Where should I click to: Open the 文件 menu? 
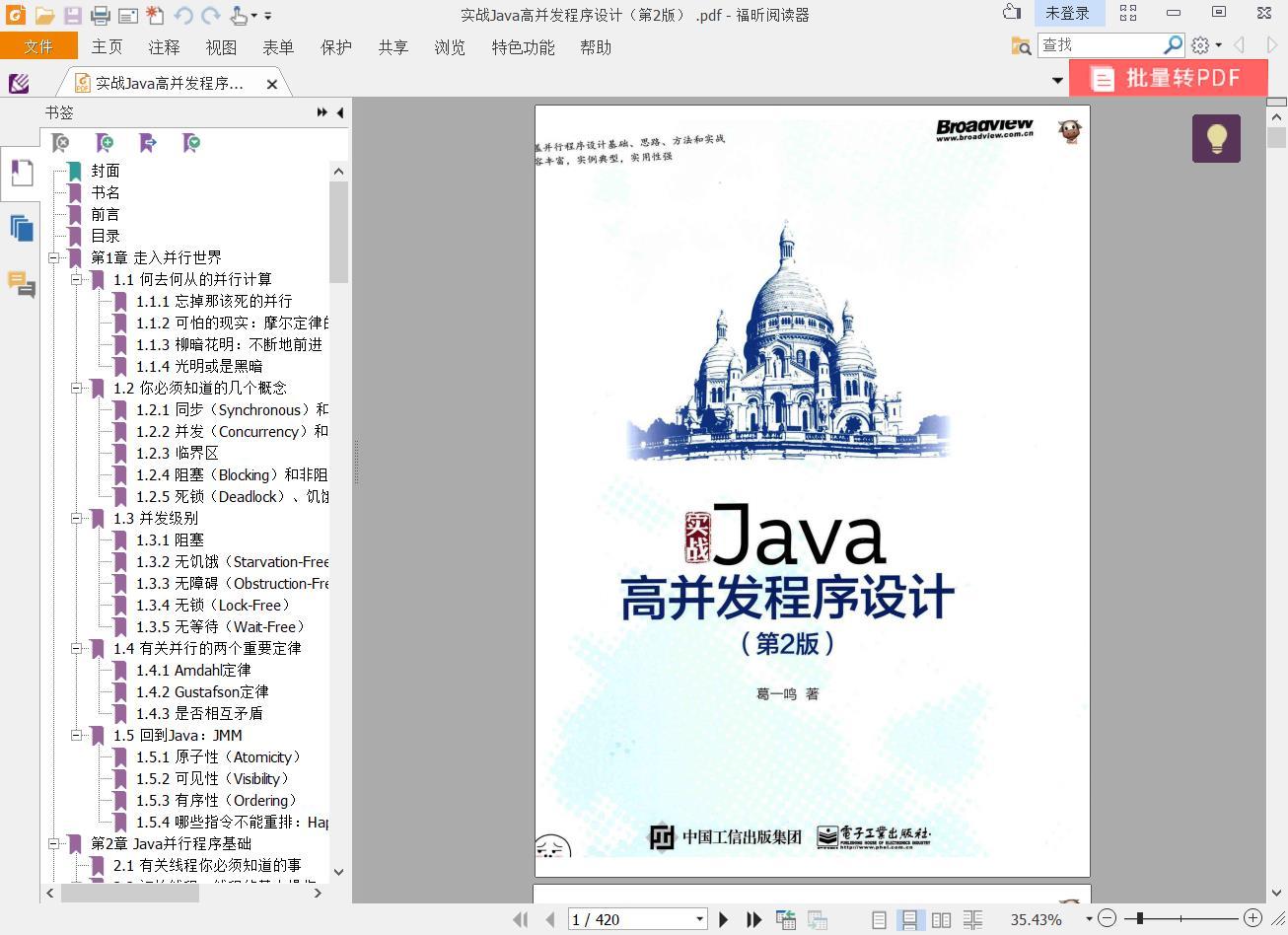click(38, 46)
